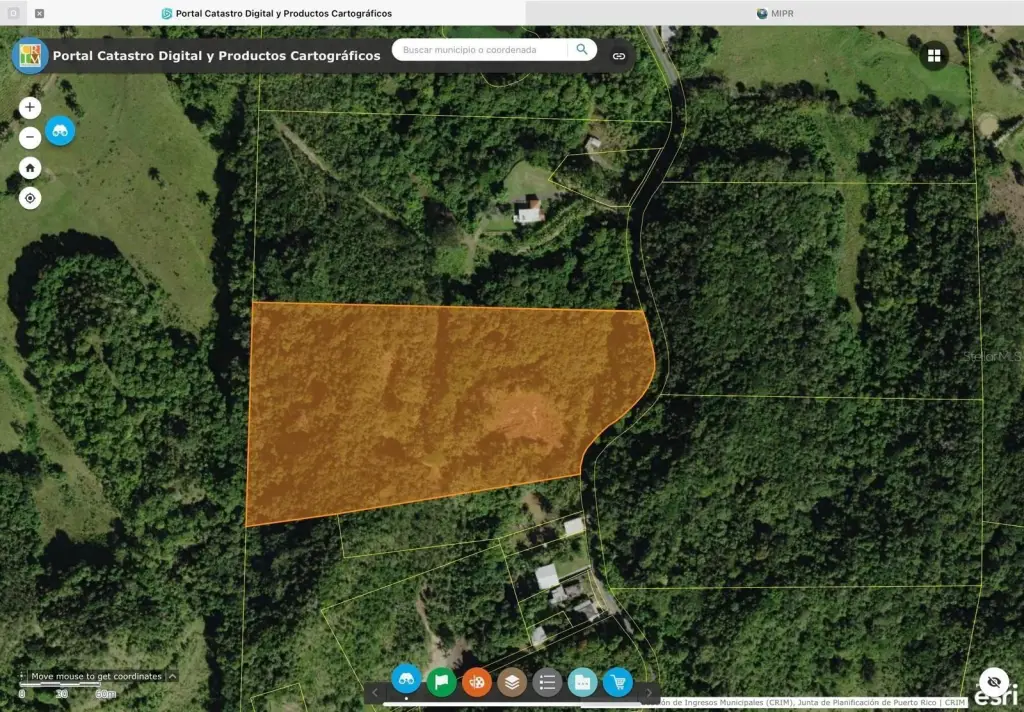The image size is (1024, 712).
Task: Switch to the MIPR browser tab
Action: tap(775, 13)
